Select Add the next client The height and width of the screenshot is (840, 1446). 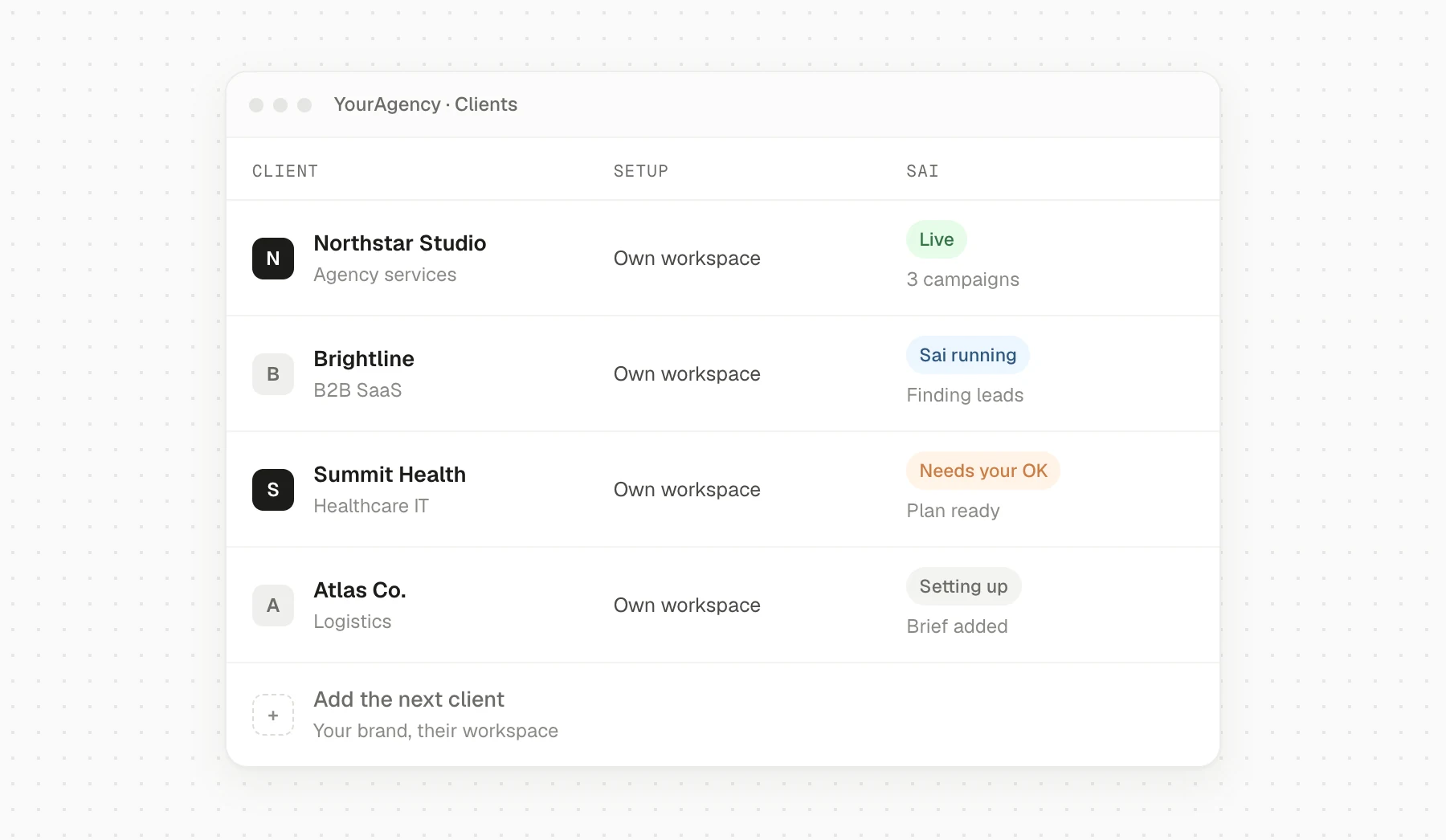409,699
